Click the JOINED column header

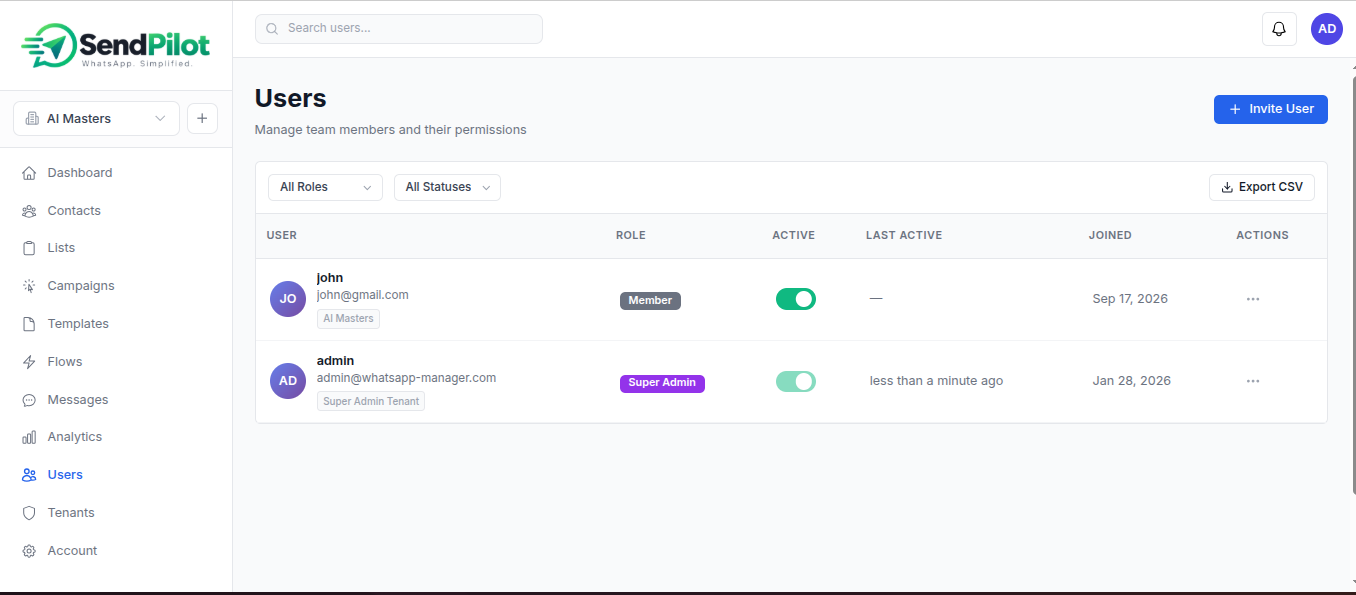click(x=1110, y=236)
